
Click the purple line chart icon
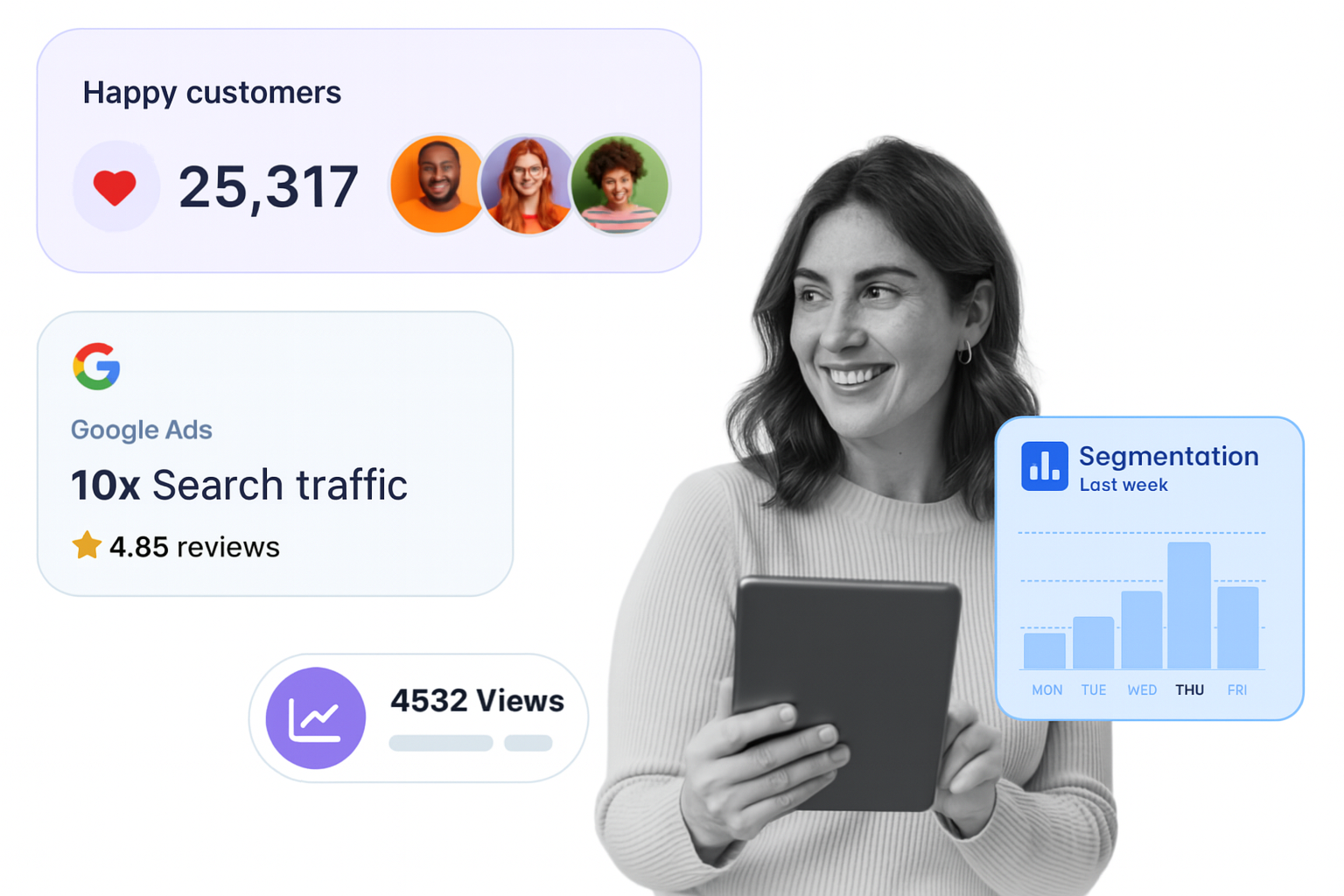point(315,718)
